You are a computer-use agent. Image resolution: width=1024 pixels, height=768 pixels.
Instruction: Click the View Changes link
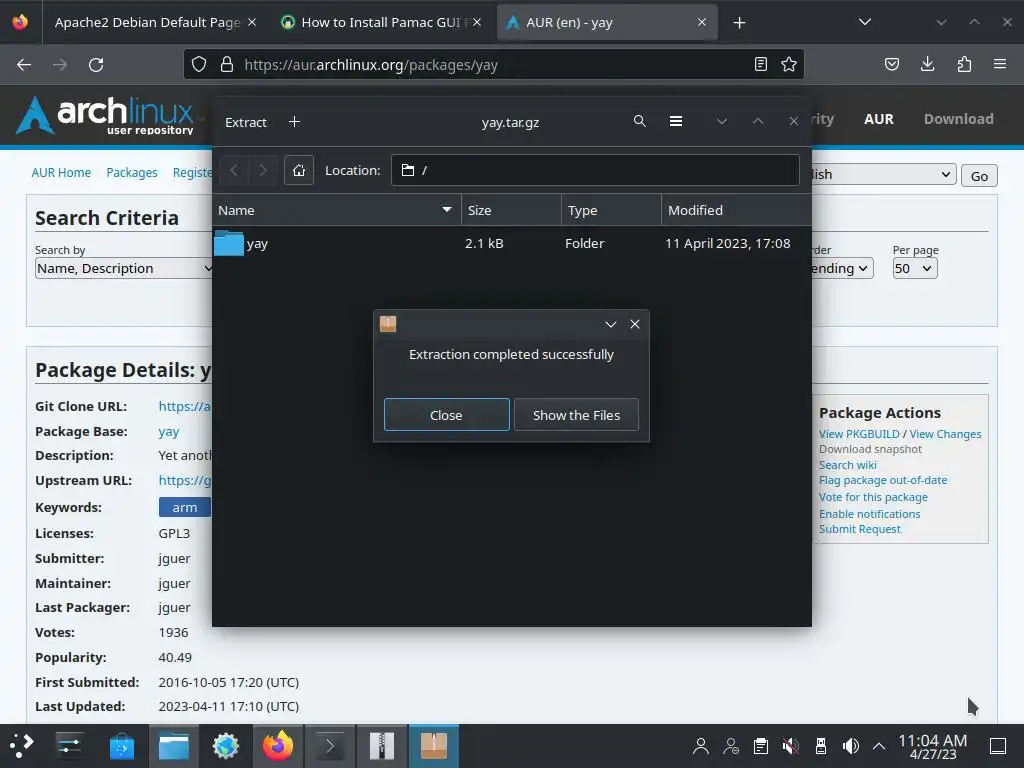click(945, 434)
